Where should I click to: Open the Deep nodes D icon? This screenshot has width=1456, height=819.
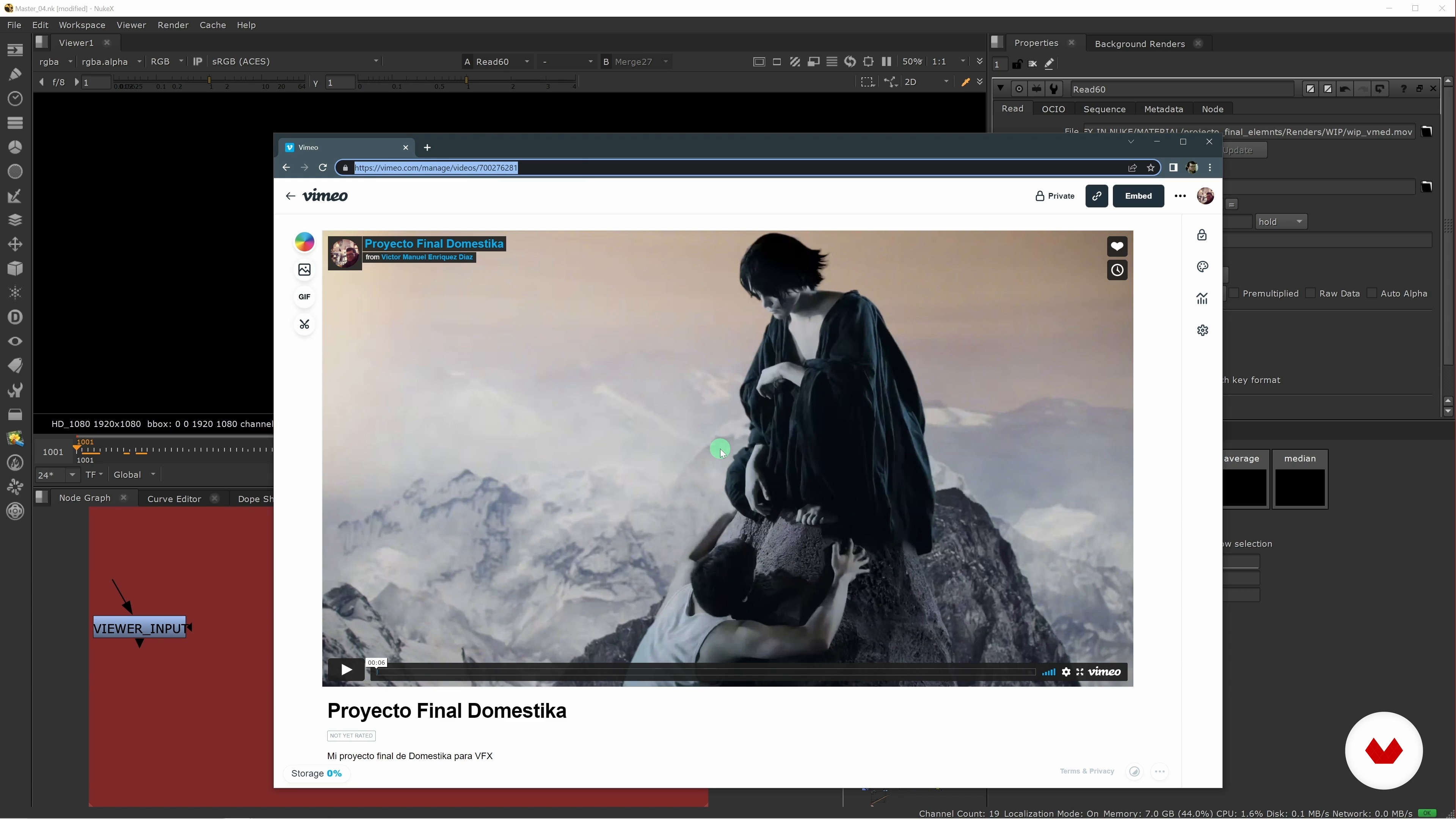[15, 317]
